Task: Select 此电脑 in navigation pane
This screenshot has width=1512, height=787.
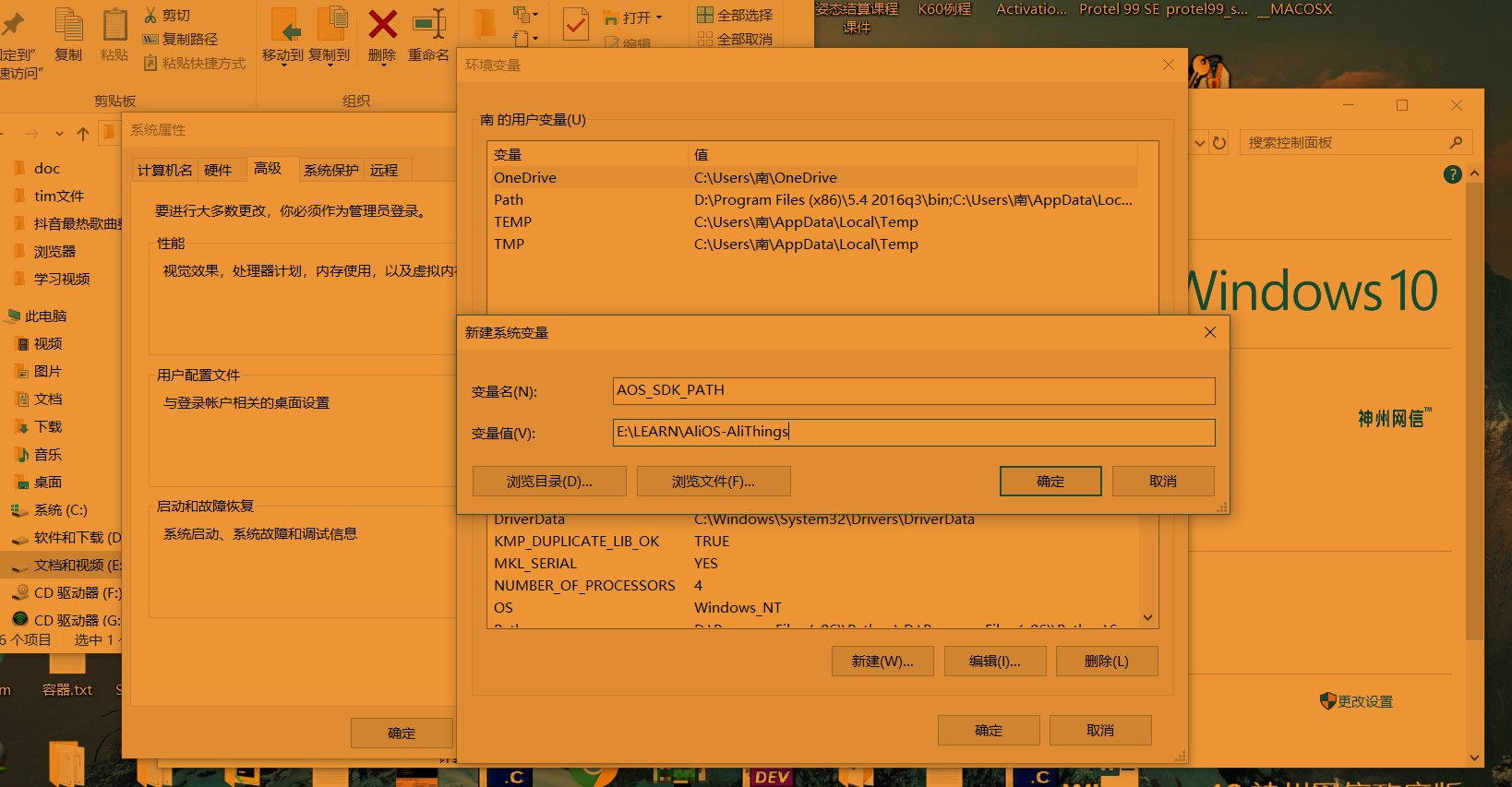Action: click(x=45, y=316)
